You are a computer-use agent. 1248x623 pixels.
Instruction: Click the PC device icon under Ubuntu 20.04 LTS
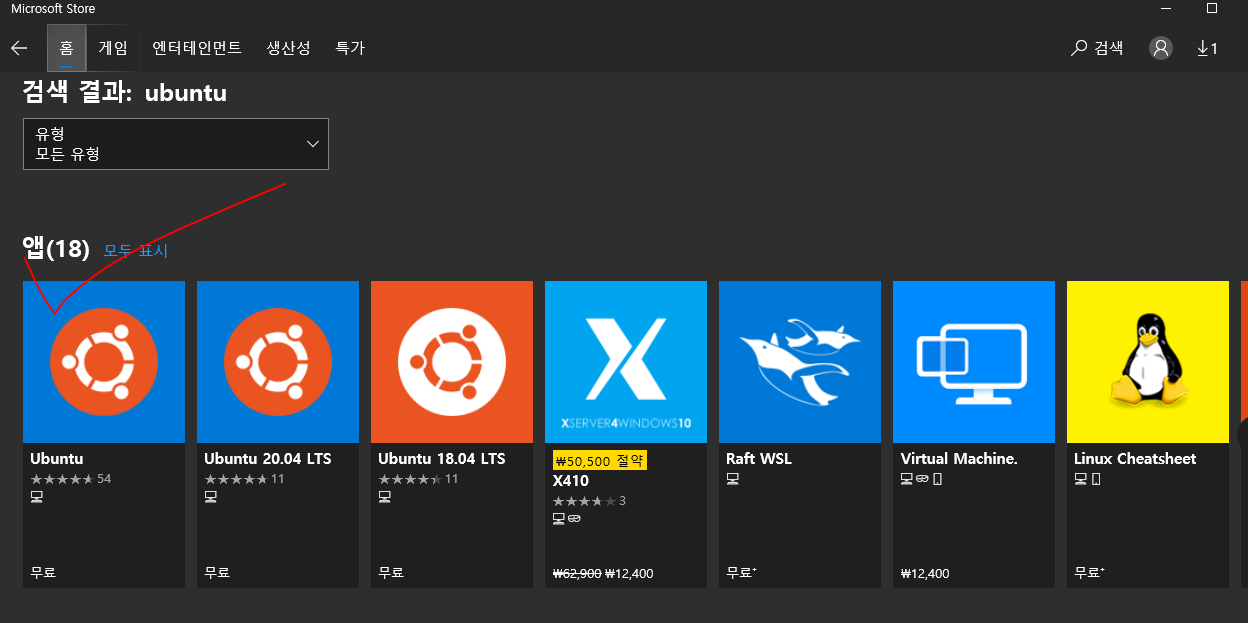211,497
